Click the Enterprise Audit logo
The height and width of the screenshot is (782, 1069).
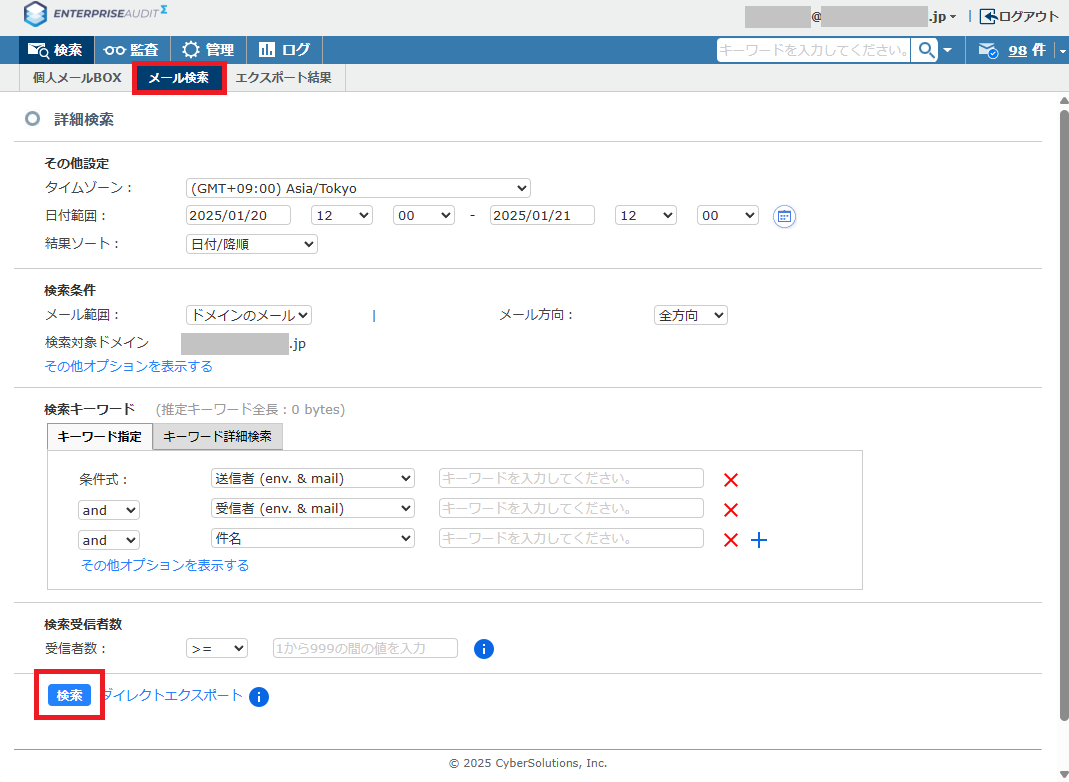[x=95, y=14]
